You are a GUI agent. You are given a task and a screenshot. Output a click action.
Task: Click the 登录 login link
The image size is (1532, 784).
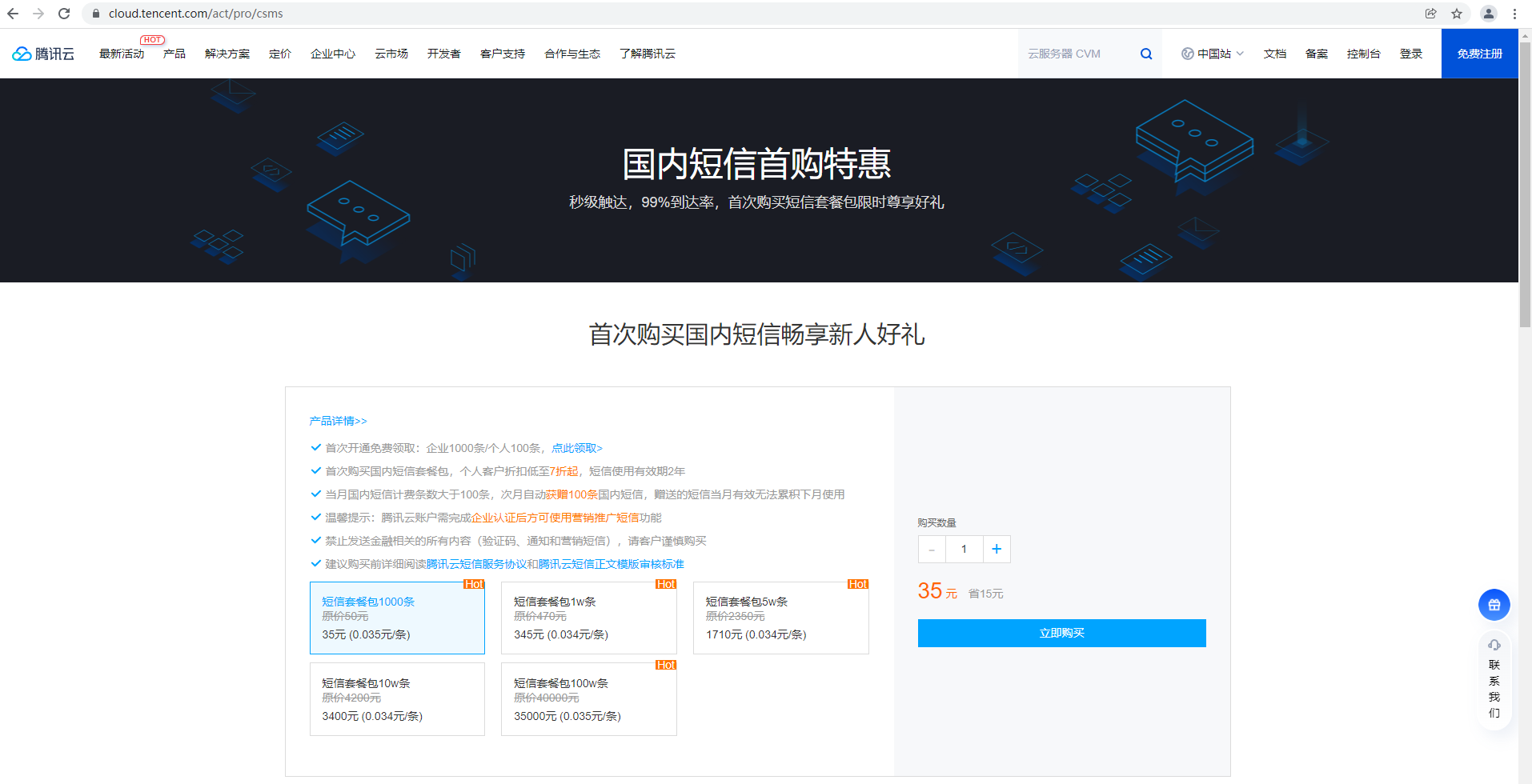click(x=1411, y=54)
